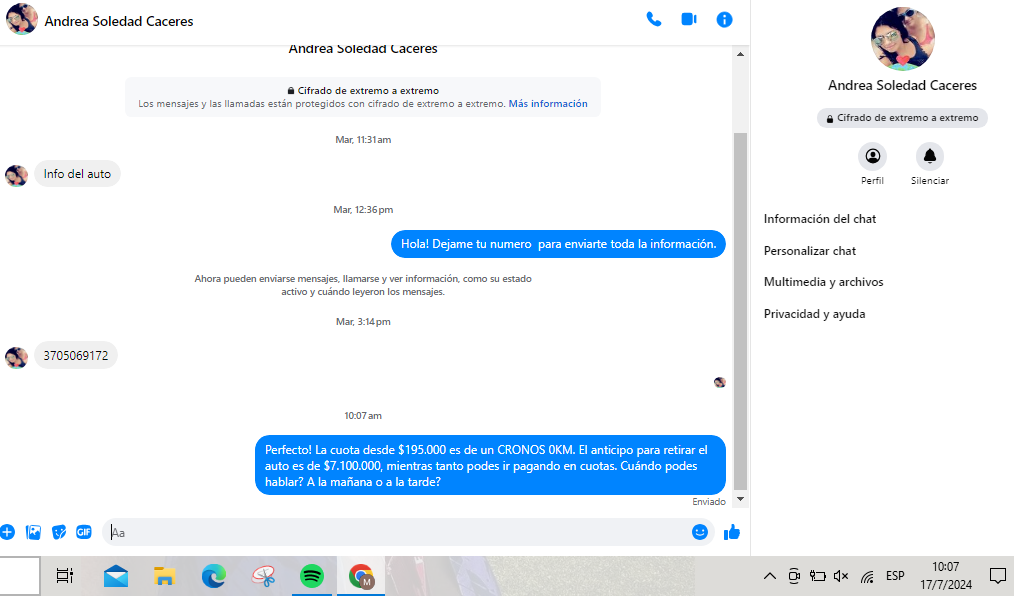1014x596 pixels.
Task: Unmute the system volume in tray
Action: coord(841,576)
